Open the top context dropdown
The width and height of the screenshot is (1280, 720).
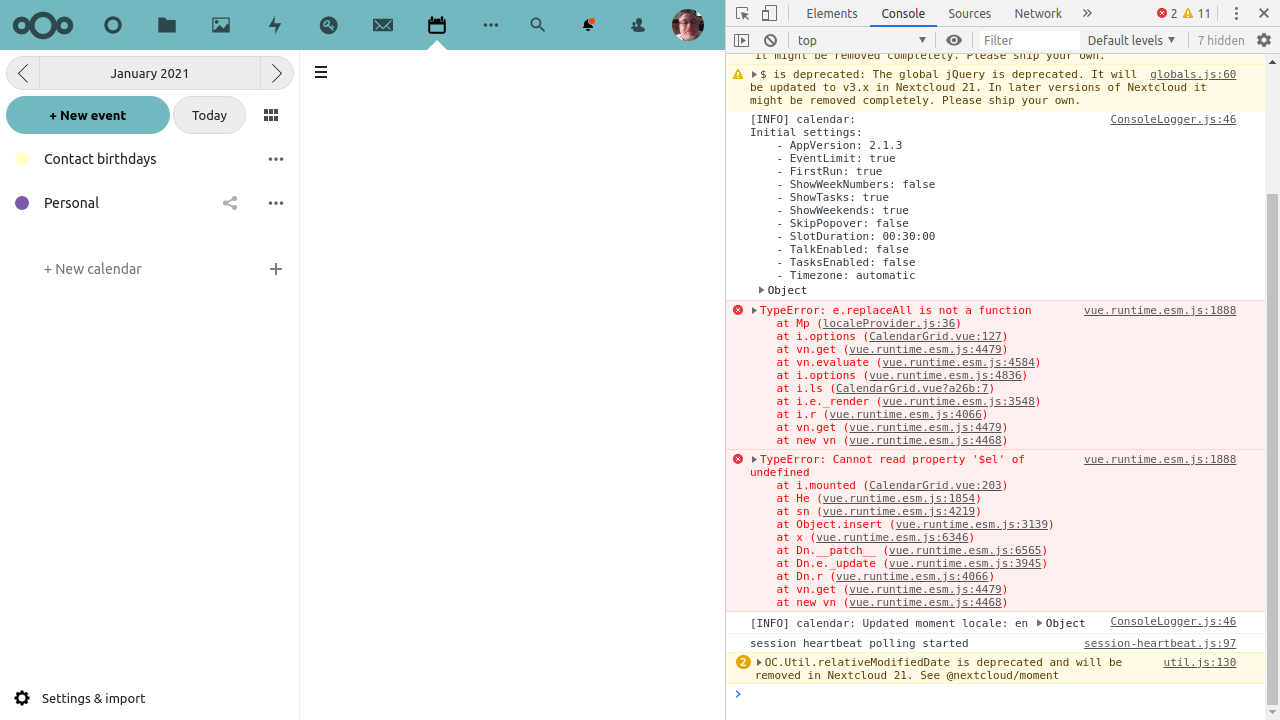(x=862, y=40)
